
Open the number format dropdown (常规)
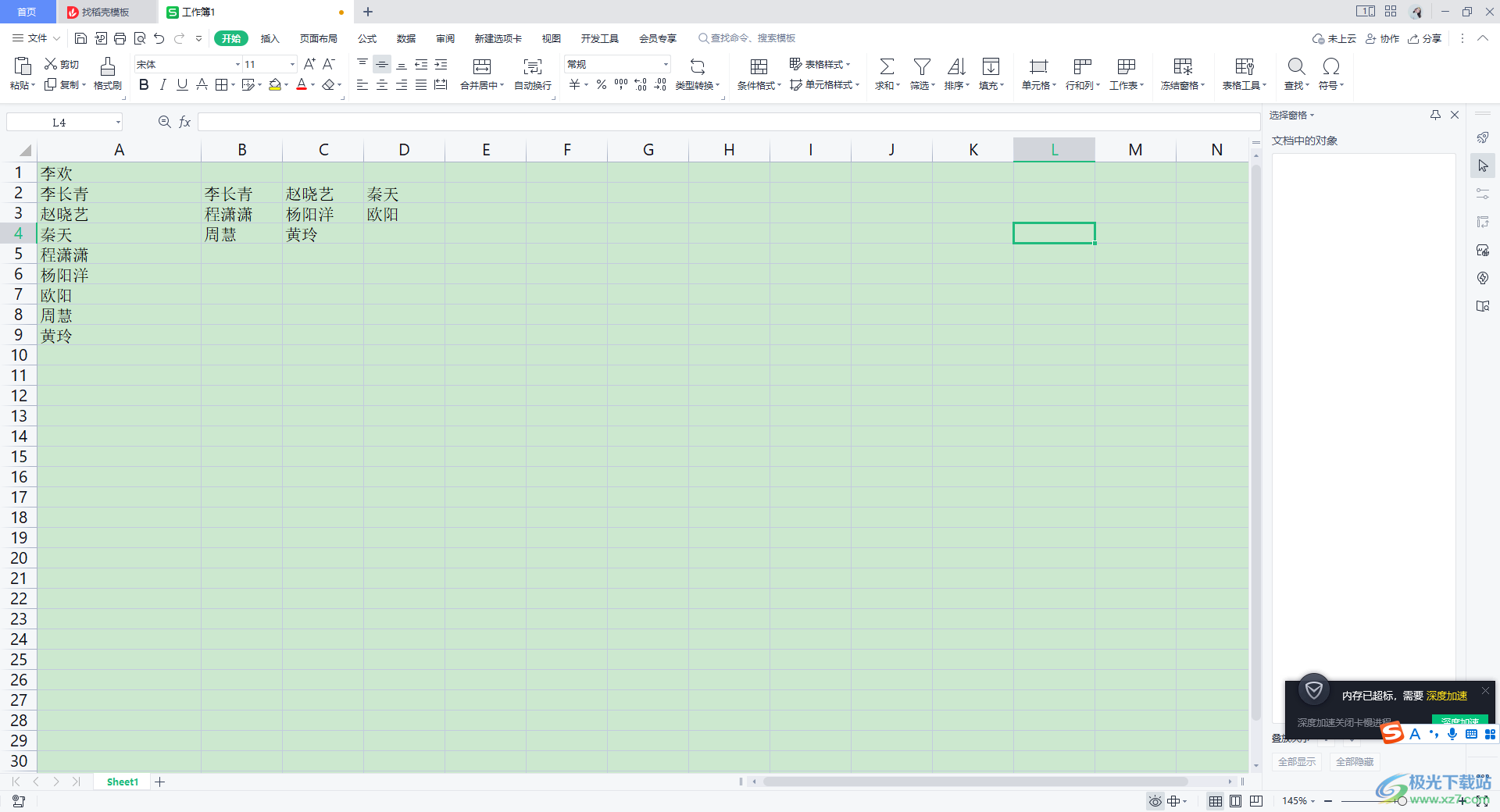[666, 64]
